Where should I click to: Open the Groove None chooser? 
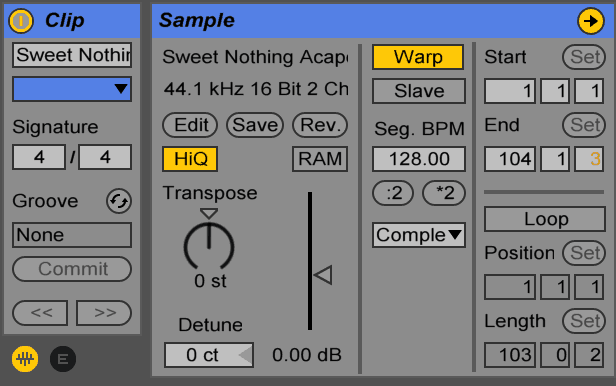point(72,235)
